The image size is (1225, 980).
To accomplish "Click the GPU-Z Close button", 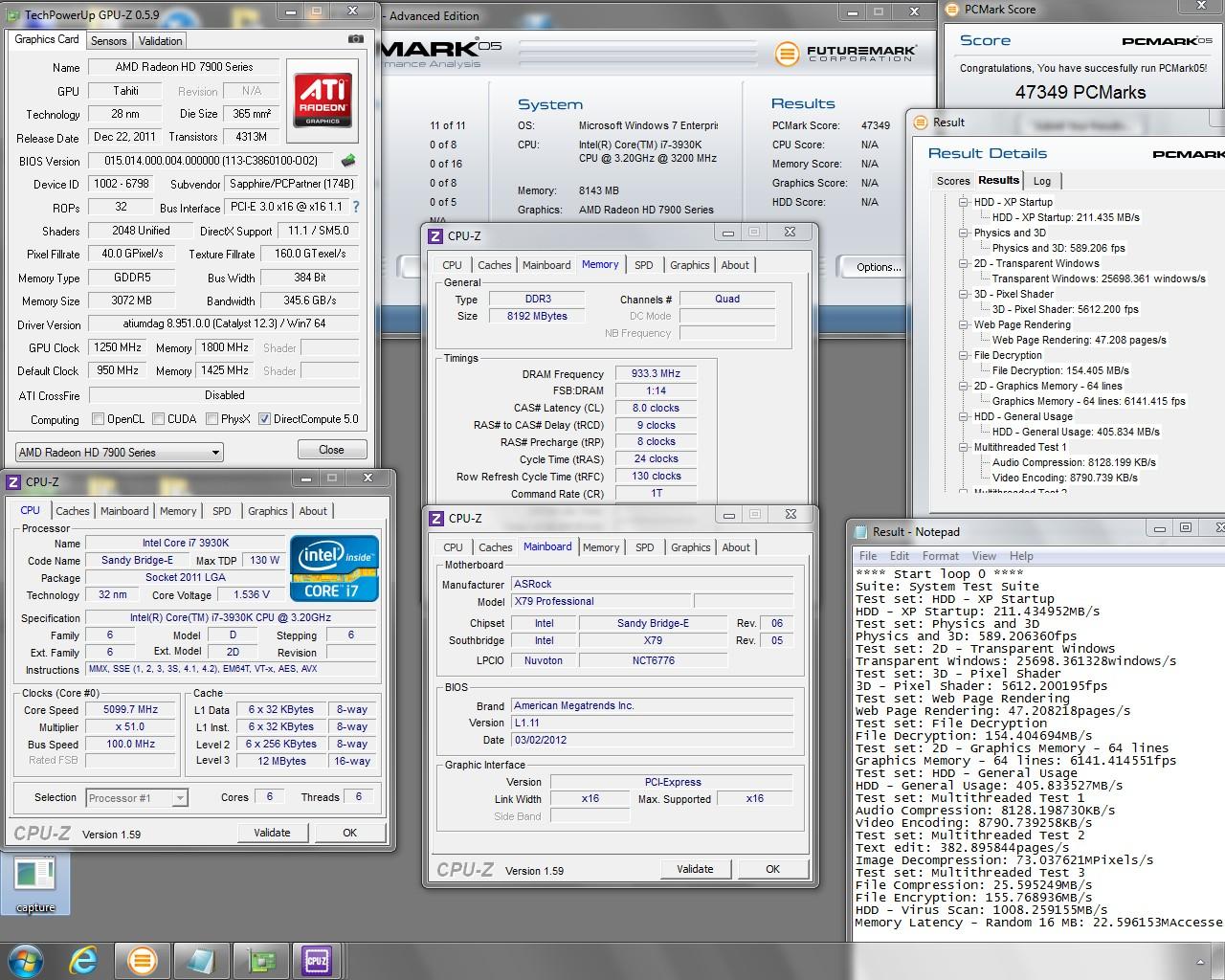I will pos(331,450).
